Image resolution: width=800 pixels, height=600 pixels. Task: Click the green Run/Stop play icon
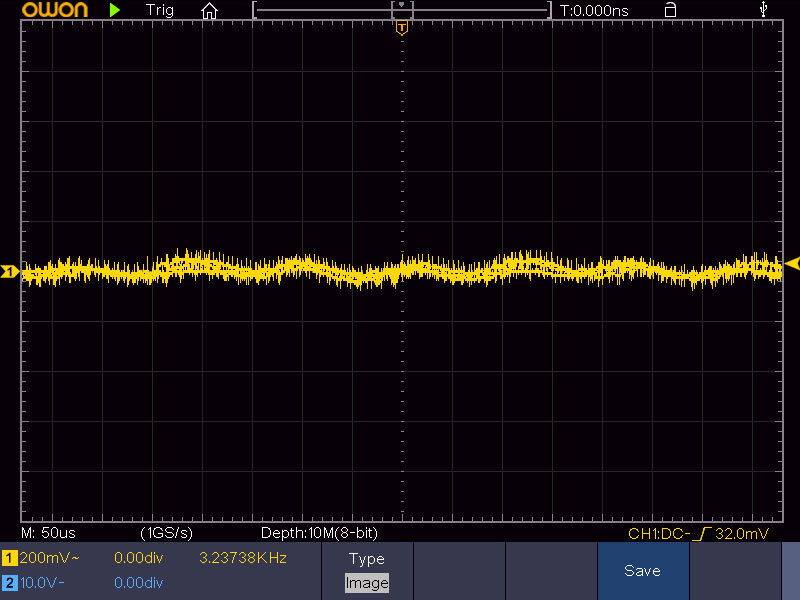(115, 10)
